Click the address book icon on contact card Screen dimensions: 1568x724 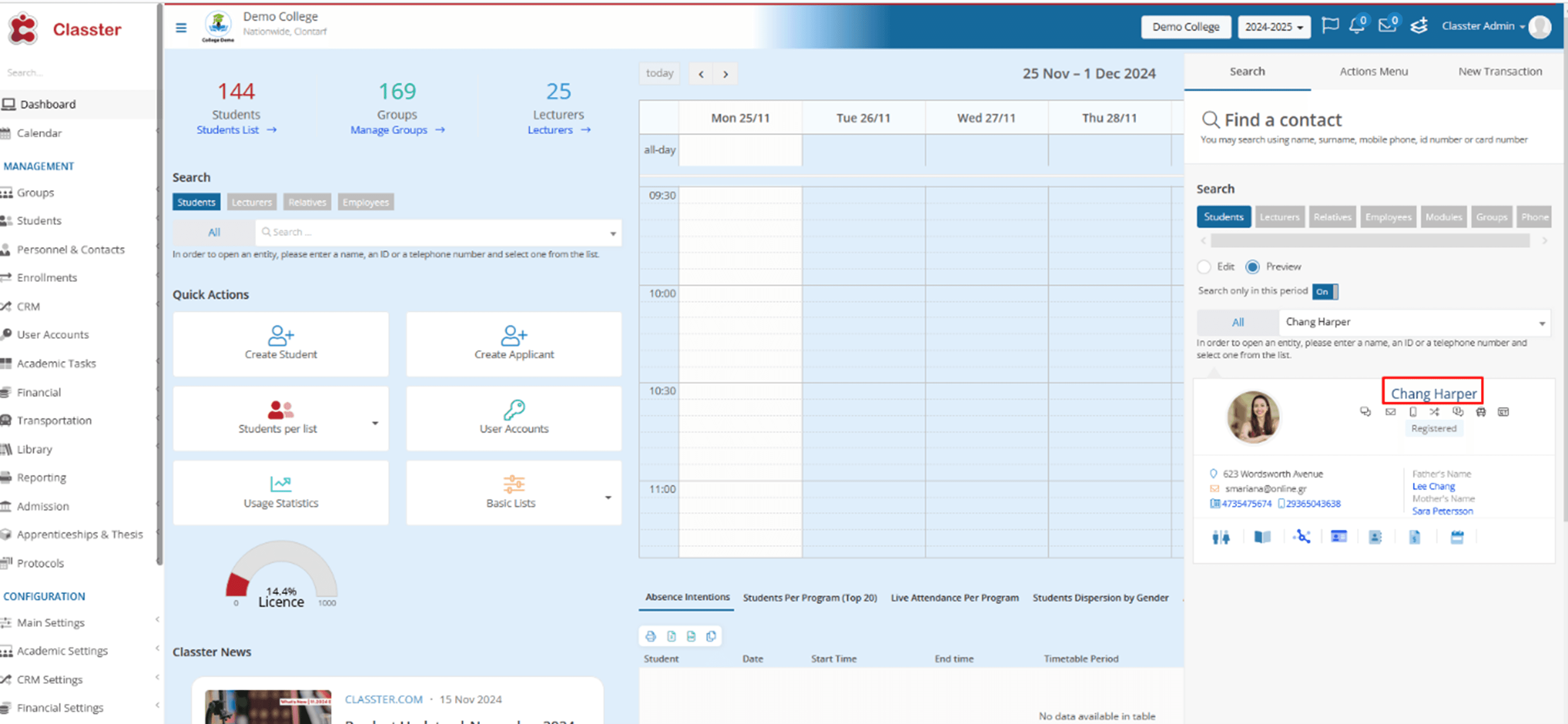pos(1375,537)
